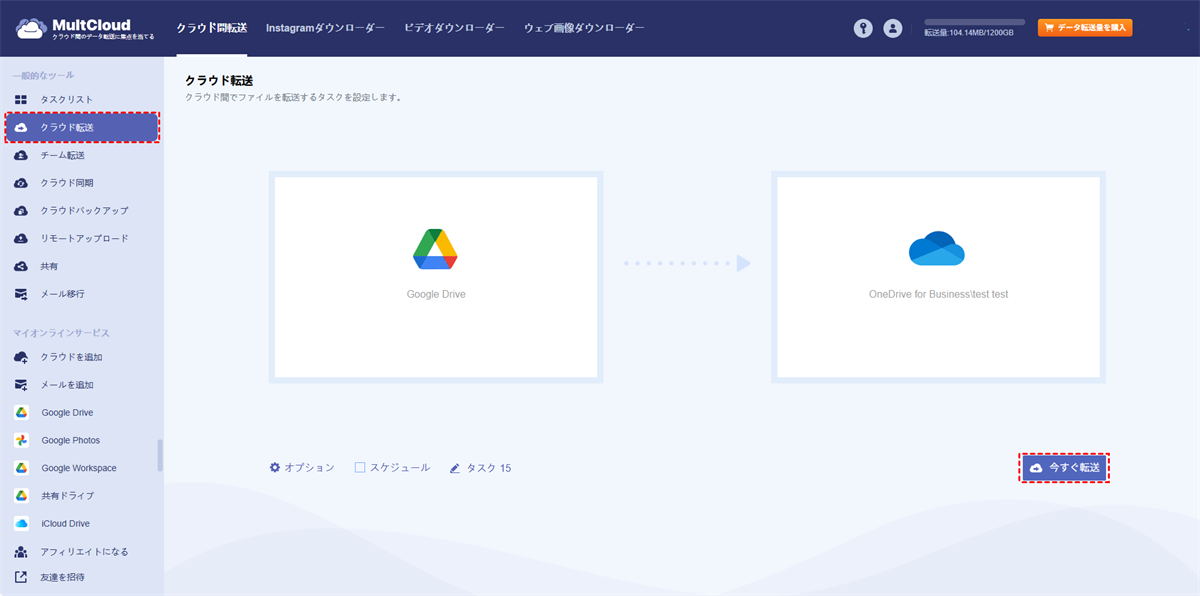Select リモートアップロード in sidebar

(82, 239)
